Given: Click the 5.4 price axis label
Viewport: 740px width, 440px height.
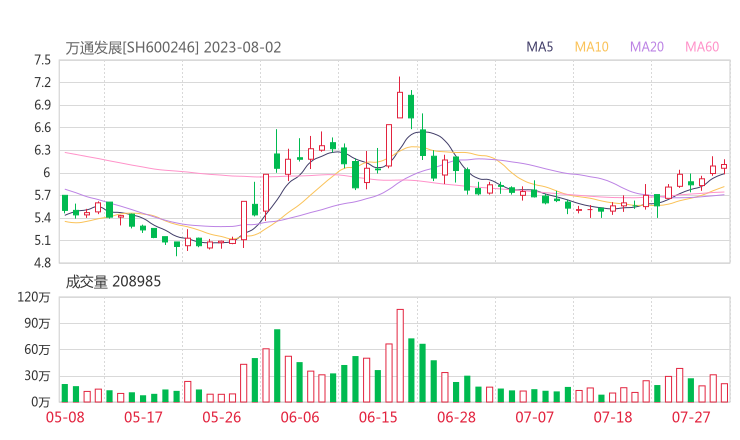Looking at the screenshot, I should [x=42, y=218].
